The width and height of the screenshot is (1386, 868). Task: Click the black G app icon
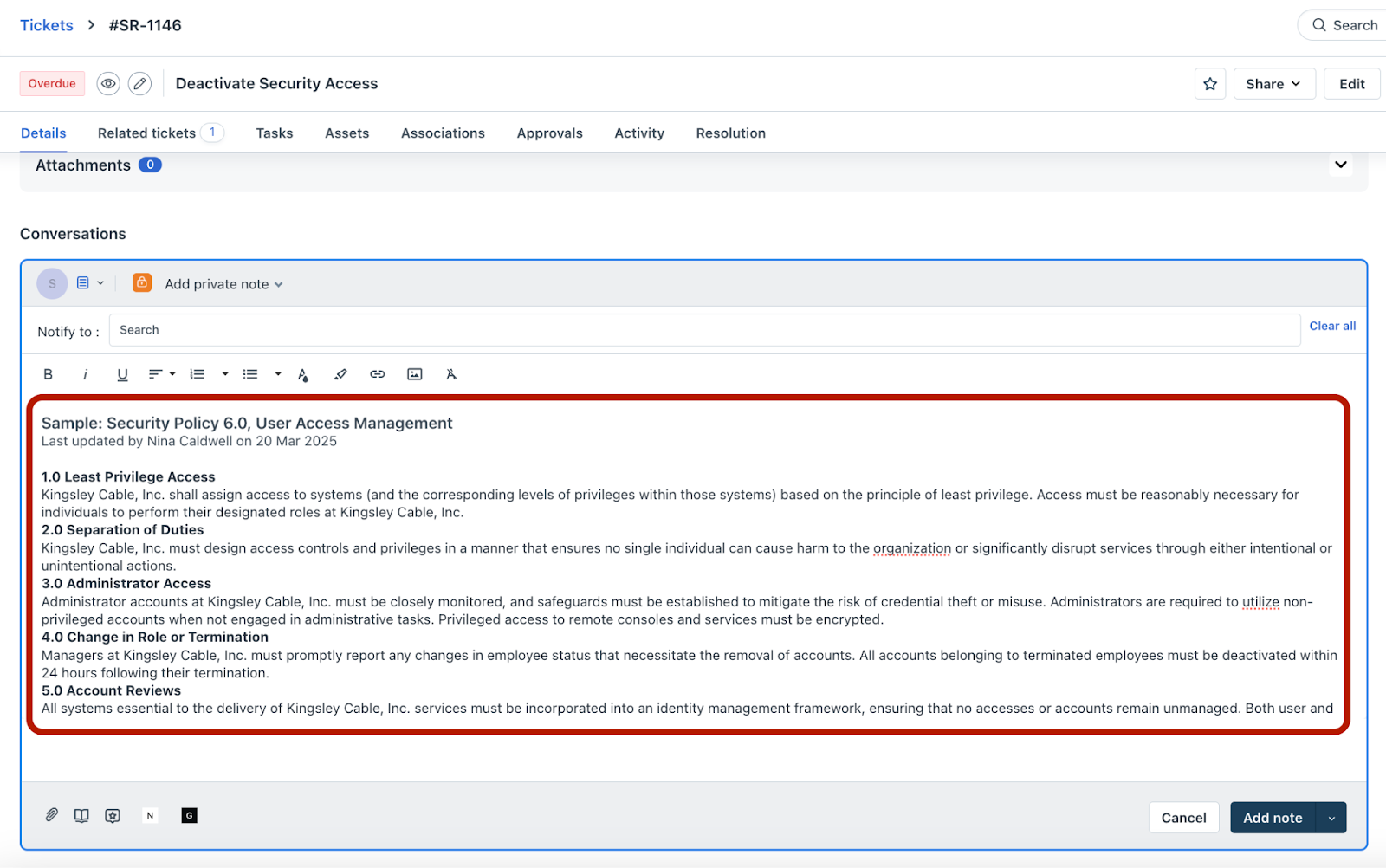click(x=189, y=815)
